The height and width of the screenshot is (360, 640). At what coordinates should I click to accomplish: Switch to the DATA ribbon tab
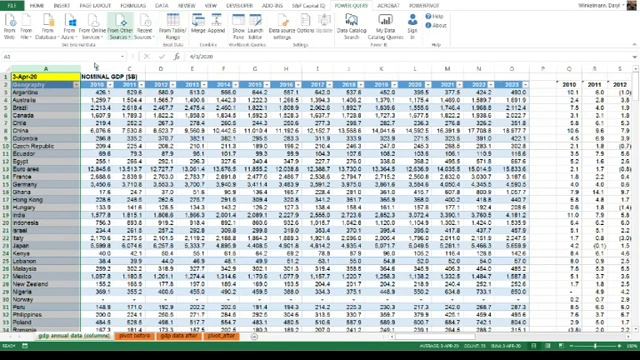click(x=162, y=6)
